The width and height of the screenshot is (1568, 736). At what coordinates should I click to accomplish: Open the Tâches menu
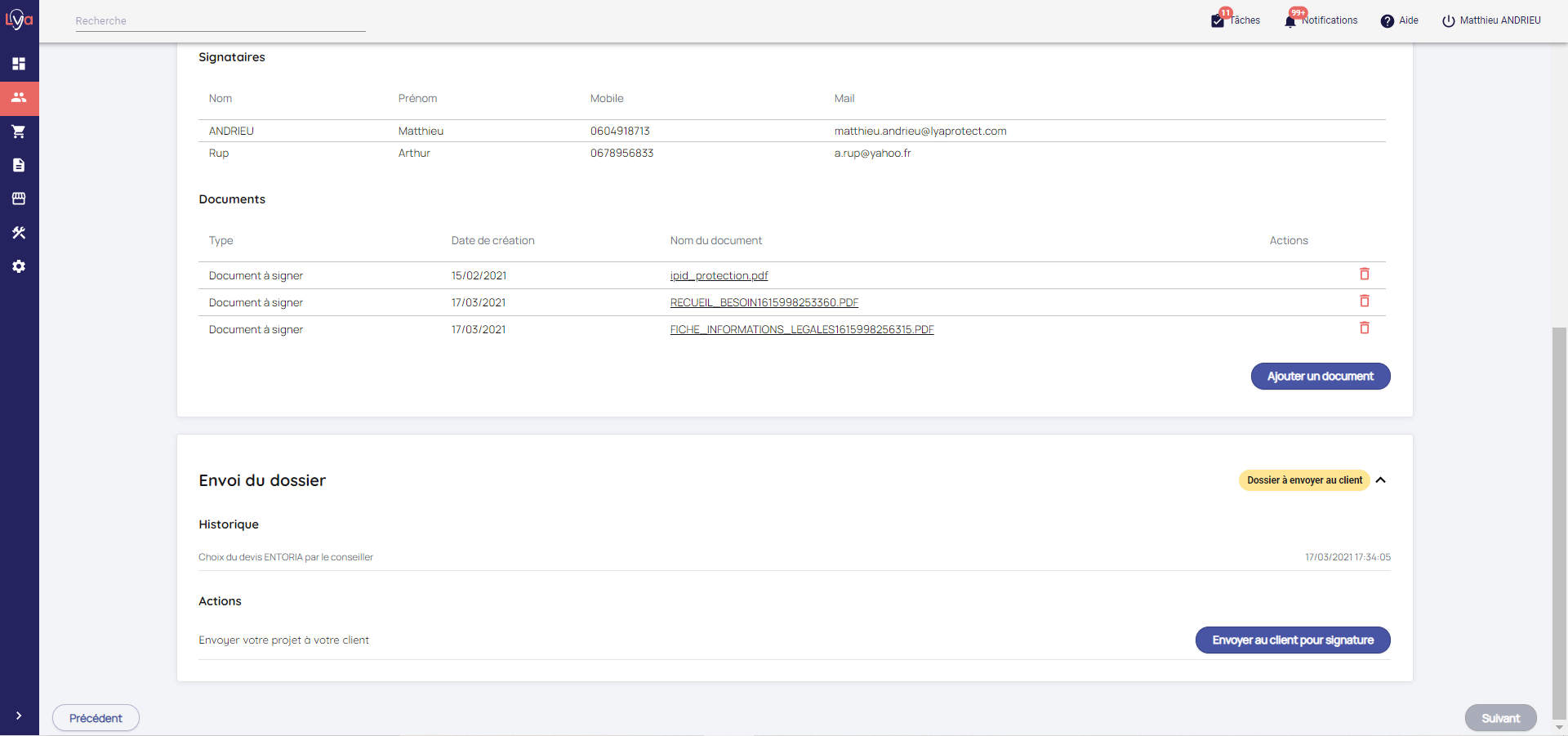click(1236, 20)
